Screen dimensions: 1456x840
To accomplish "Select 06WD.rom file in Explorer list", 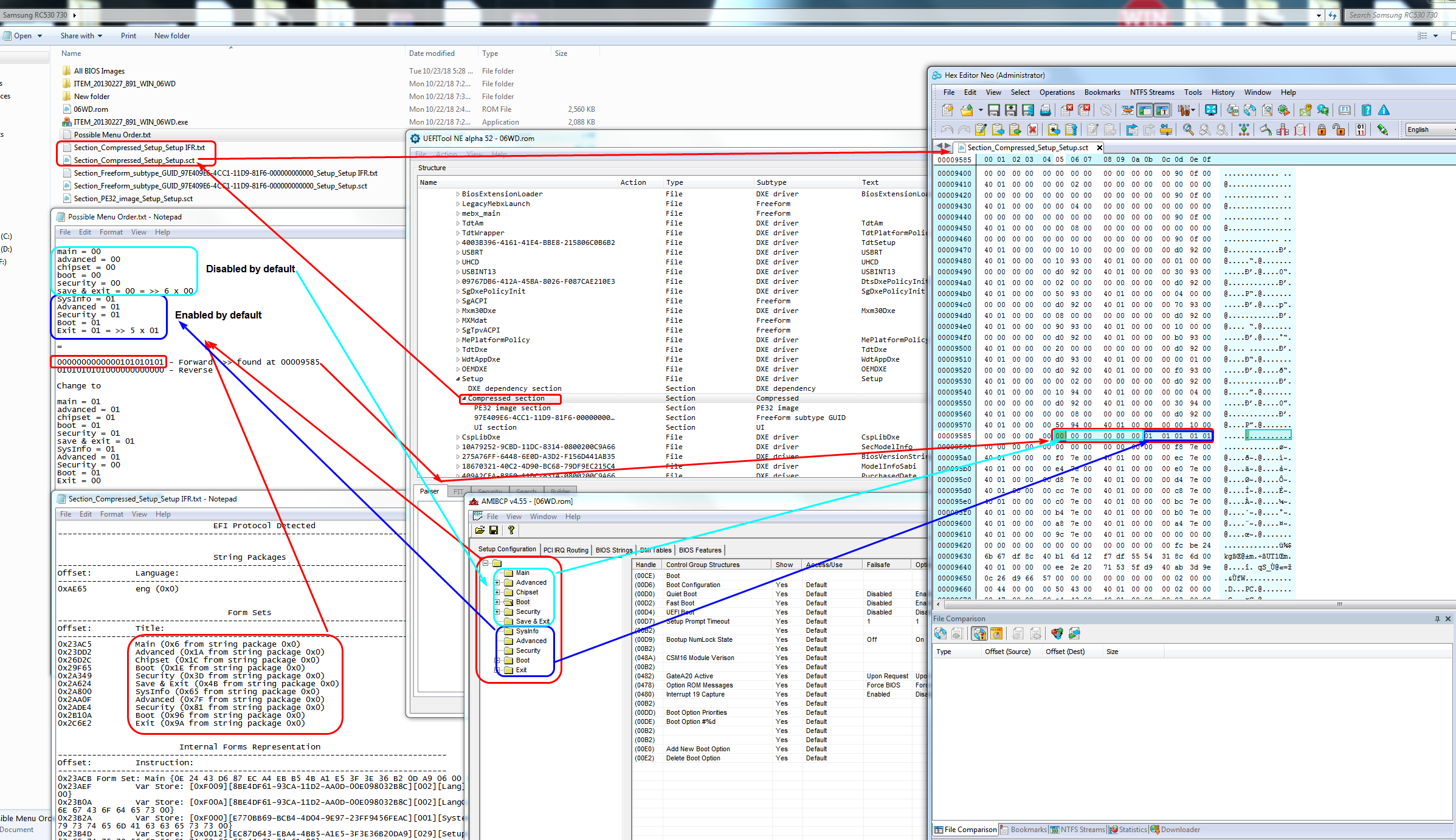I will pos(91,109).
